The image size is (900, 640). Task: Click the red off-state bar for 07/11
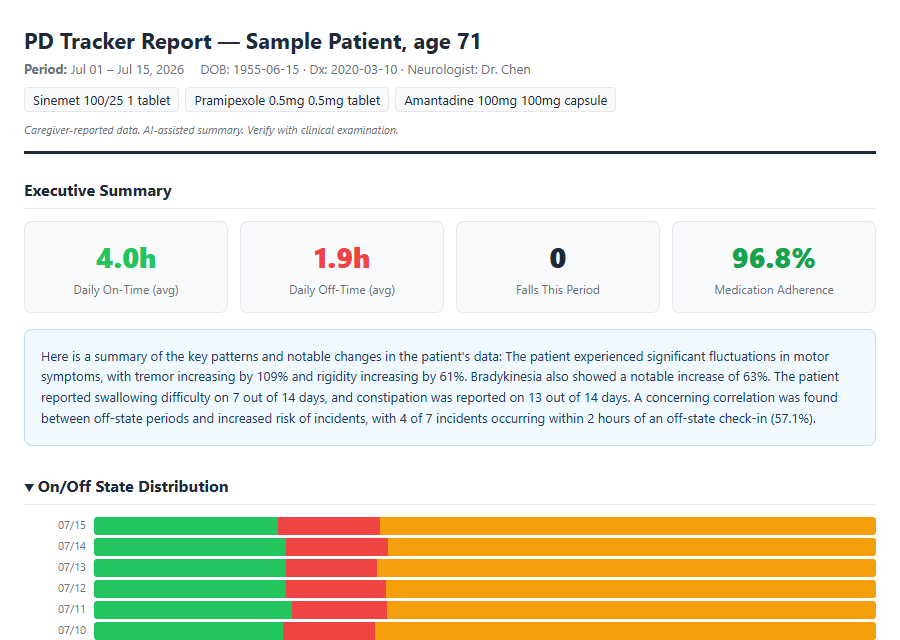click(339, 610)
